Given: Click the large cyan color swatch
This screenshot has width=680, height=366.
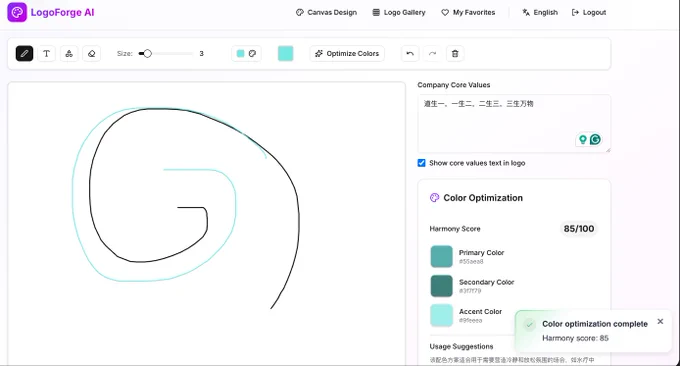Looking at the screenshot, I should tap(285, 53).
